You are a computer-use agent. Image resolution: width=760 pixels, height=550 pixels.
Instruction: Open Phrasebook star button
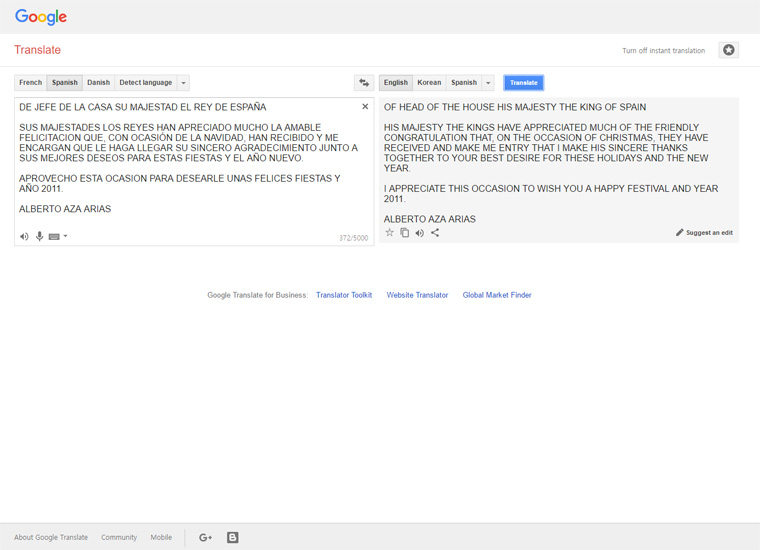pyautogui.click(x=728, y=50)
